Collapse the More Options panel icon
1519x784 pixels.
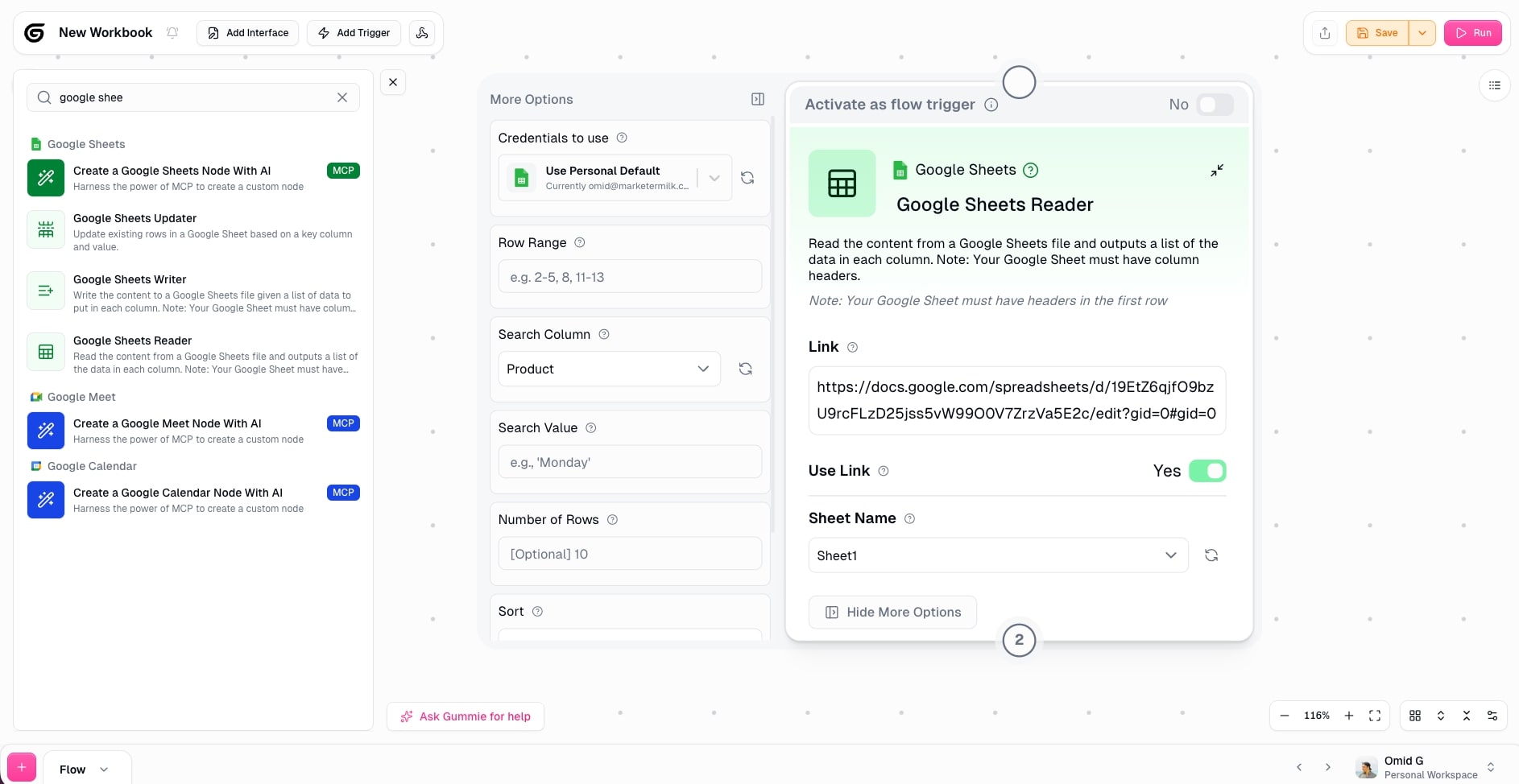[x=758, y=99]
